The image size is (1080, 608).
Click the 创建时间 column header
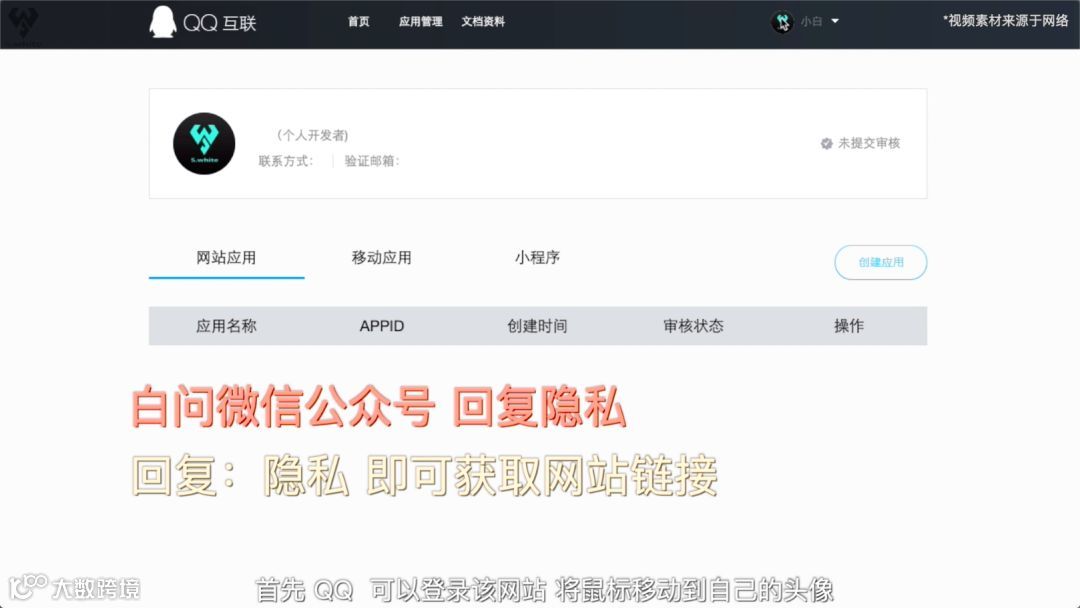[537, 326]
